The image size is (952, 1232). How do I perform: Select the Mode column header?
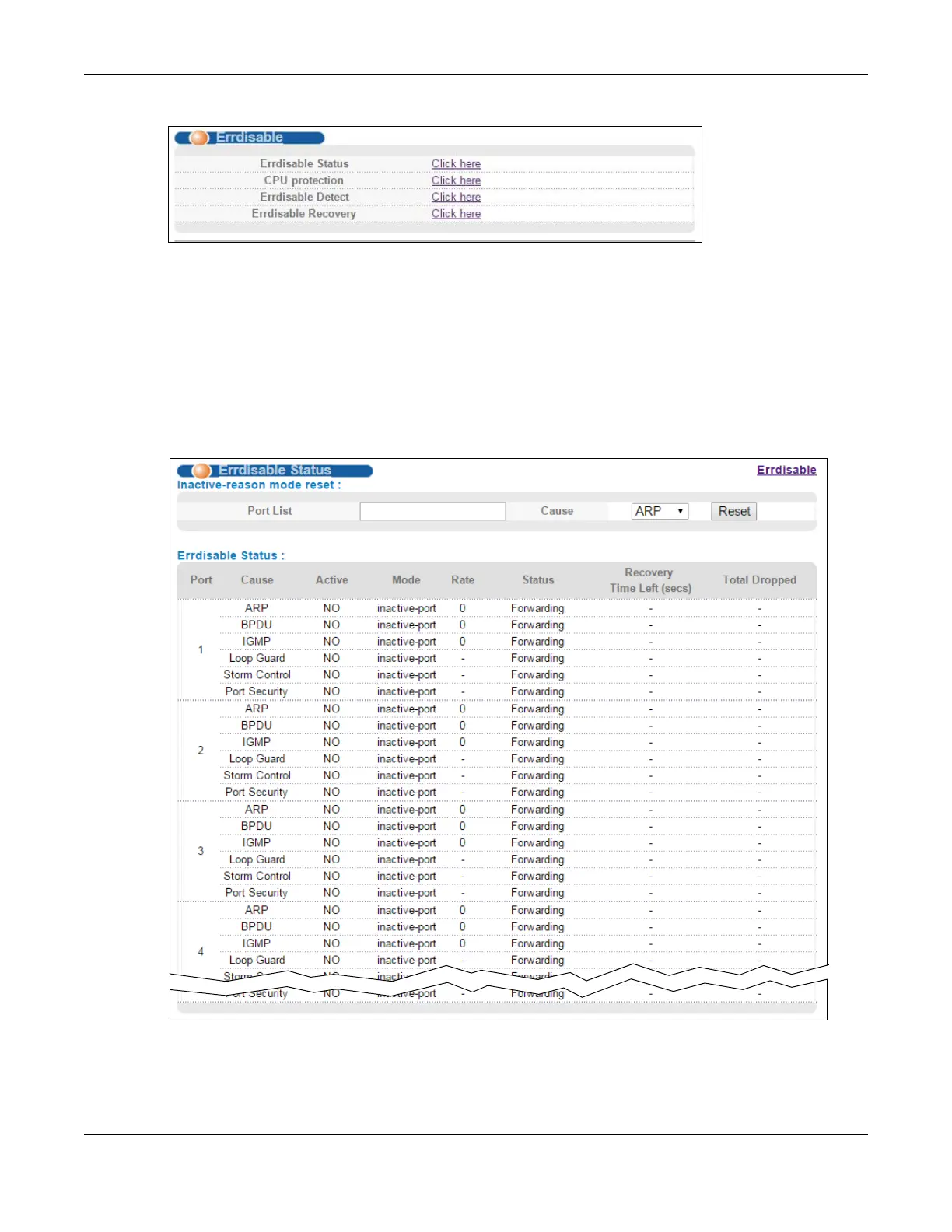[x=406, y=580]
